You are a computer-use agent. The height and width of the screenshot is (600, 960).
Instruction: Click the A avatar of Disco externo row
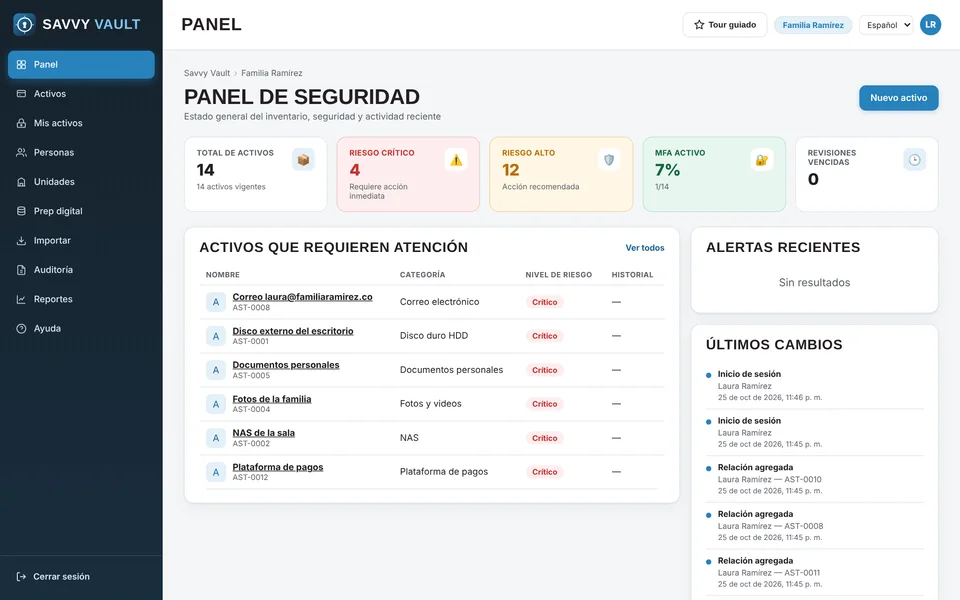(216, 336)
